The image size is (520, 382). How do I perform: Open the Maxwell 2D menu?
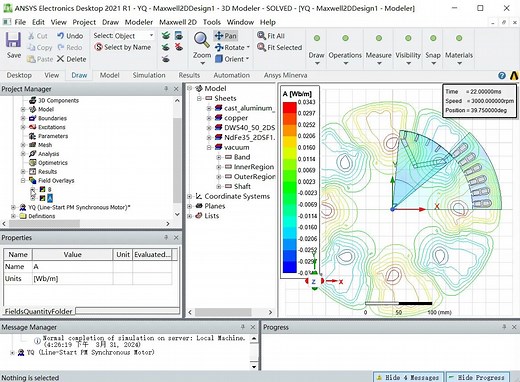tap(178, 22)
